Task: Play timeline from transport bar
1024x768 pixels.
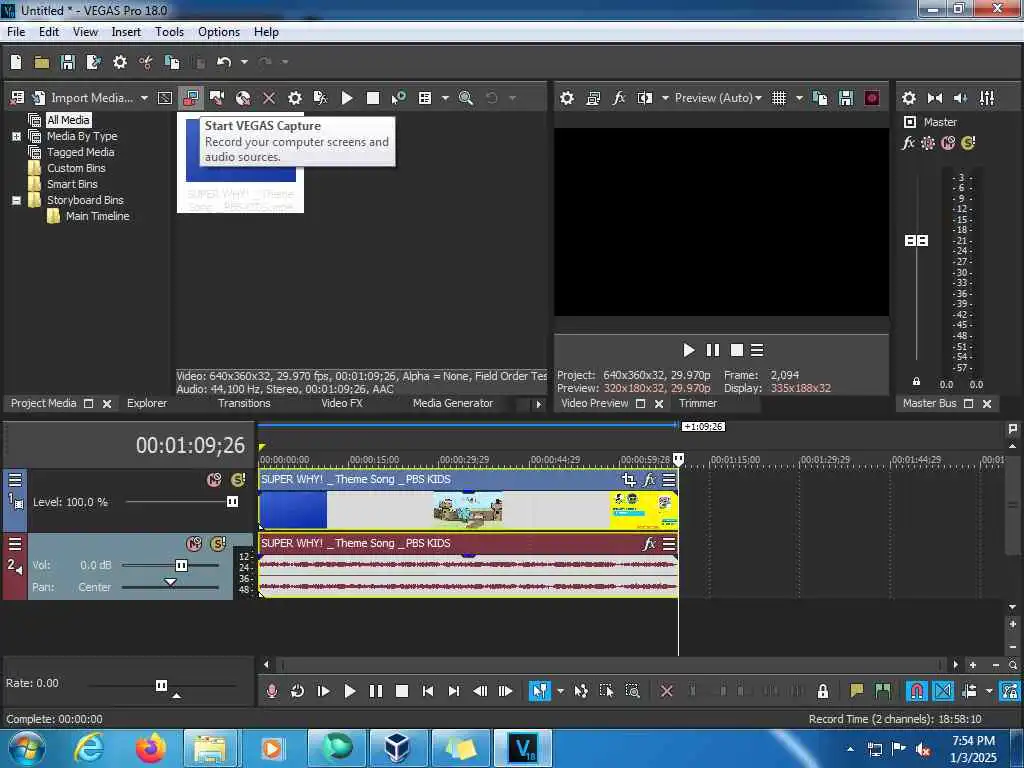Action: pyautogui.click(x=349, y=691)
